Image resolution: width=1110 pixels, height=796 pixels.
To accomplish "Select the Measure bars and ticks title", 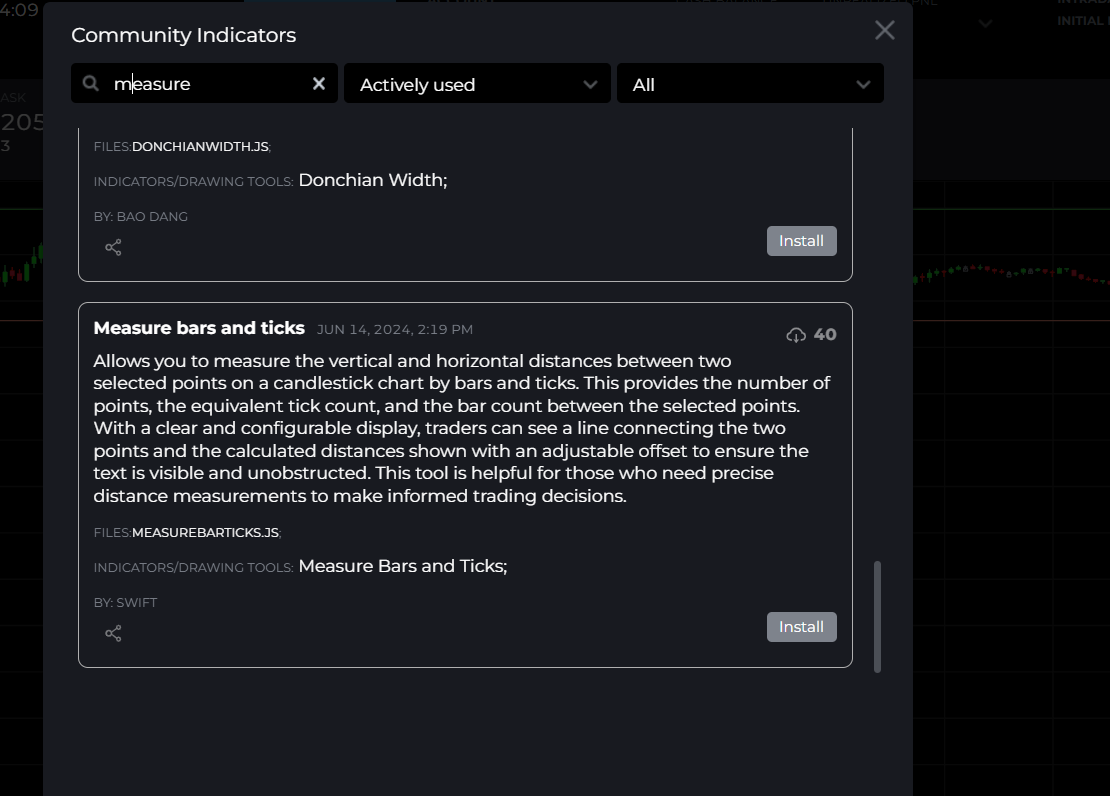I will click(199, 328).
